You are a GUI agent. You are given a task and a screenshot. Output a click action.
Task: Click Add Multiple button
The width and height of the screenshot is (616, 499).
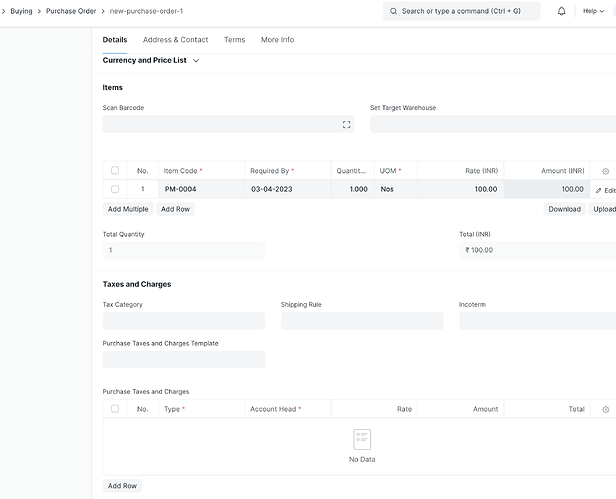click(x=128, y=209)
